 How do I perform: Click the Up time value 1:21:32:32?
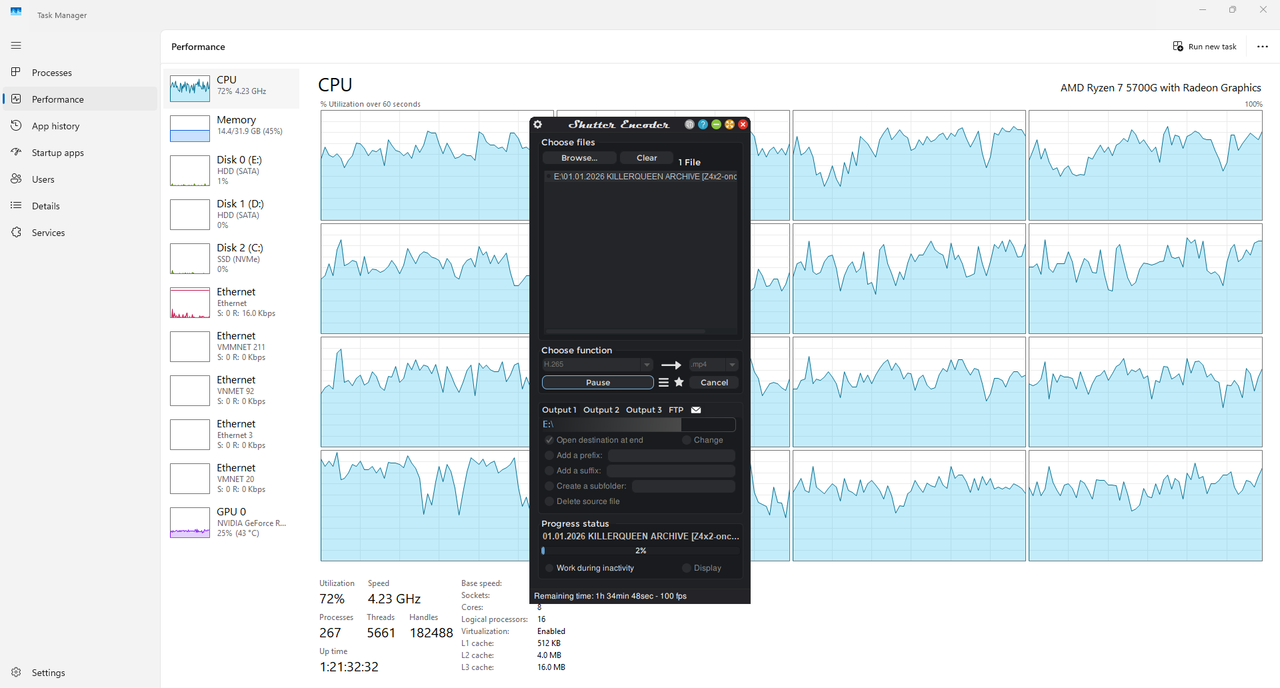(349, 667)
